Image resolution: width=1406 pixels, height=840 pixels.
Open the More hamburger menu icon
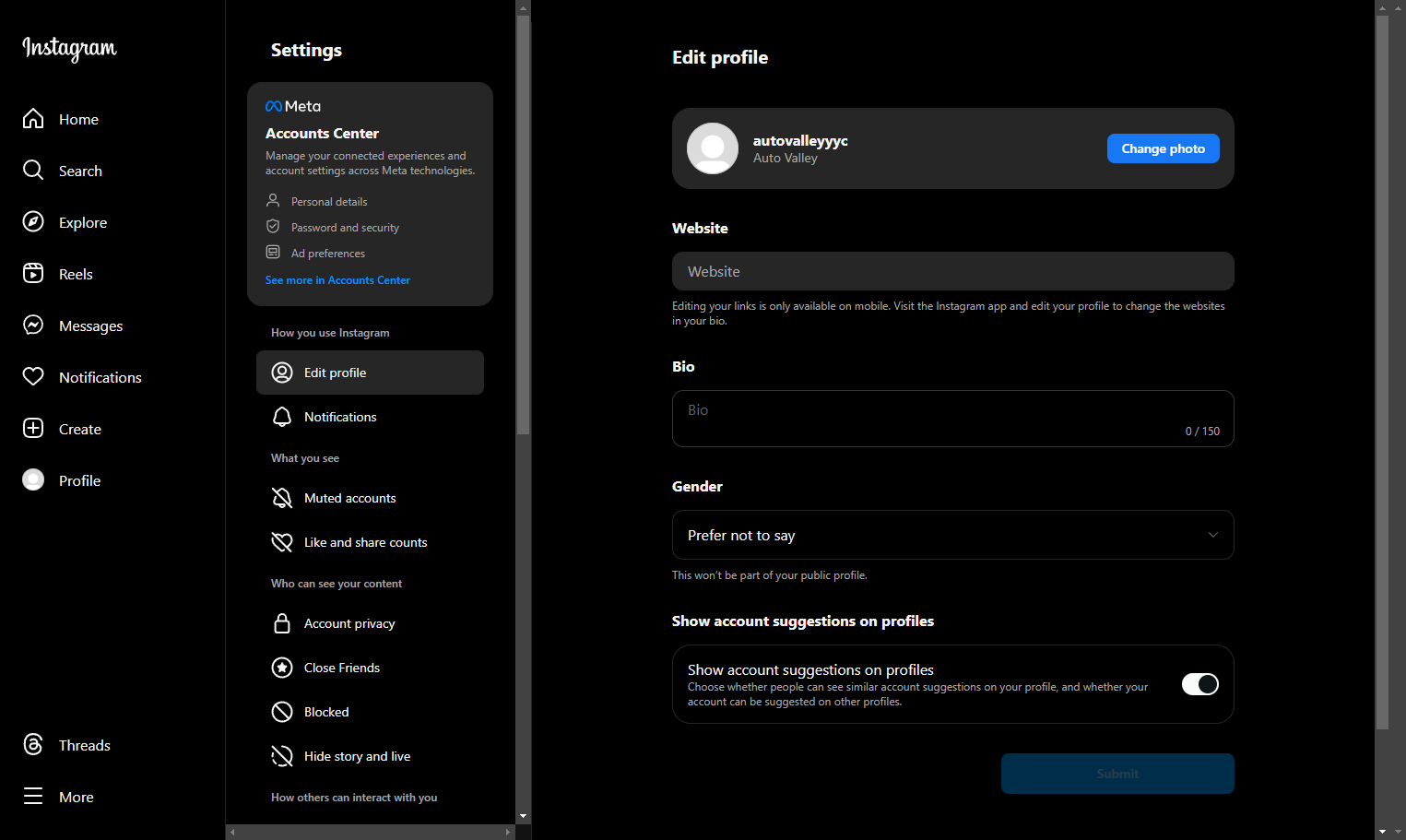pos(33,797)
